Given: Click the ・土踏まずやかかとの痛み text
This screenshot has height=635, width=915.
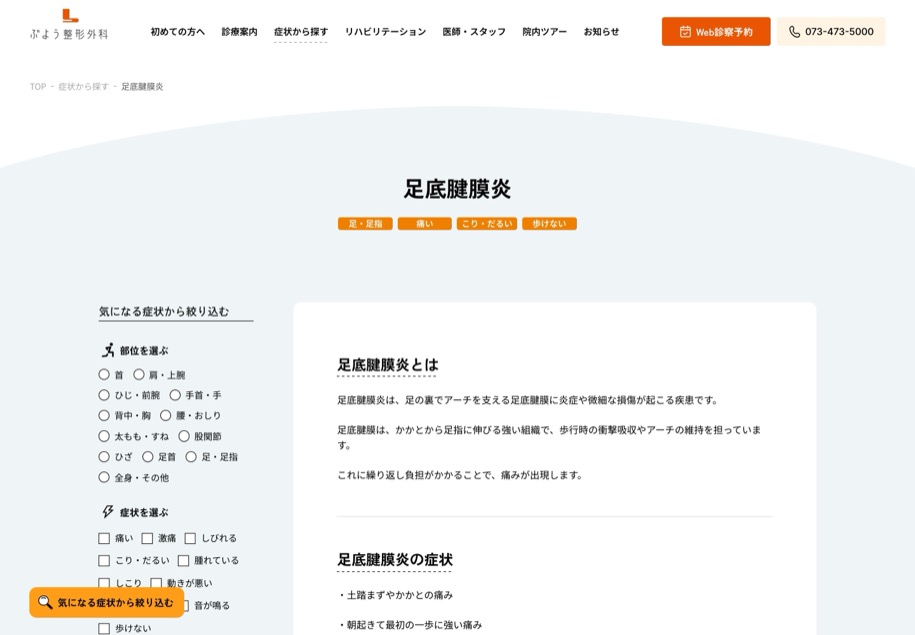Looking at the screenshot, I should tap(395, 595).
